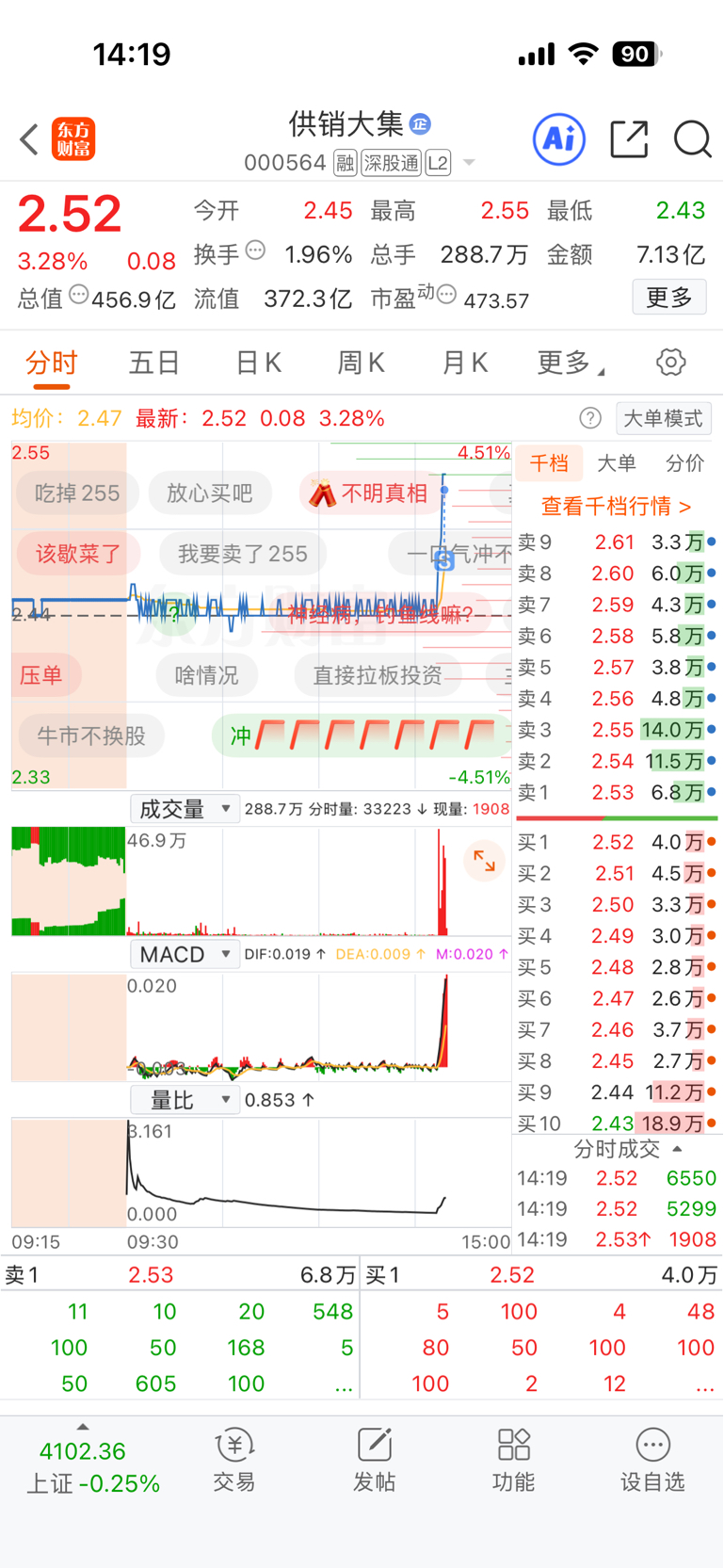
Task: Tap the 设自选 add-to-watchlist icon
Action: click(652, 1460)
